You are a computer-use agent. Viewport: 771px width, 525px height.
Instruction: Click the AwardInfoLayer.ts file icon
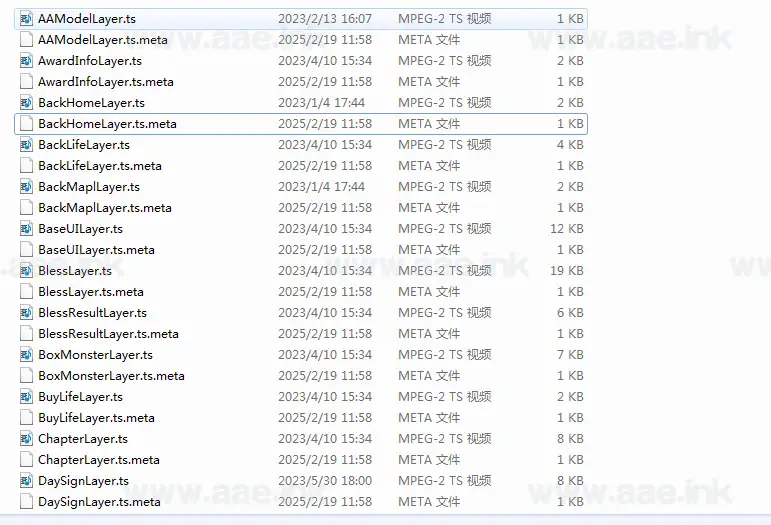[26, 61]
